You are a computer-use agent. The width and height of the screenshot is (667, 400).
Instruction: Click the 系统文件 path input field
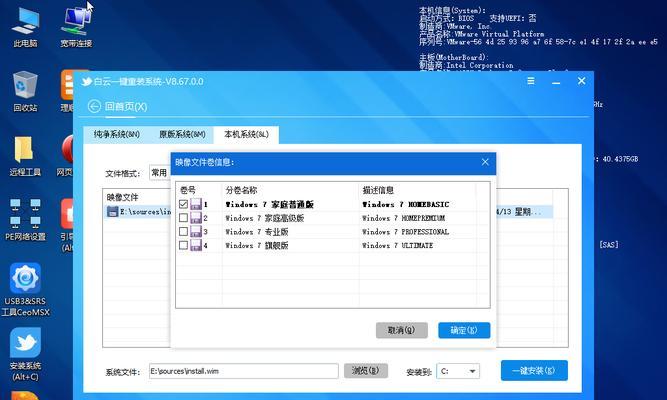[244, 371]
